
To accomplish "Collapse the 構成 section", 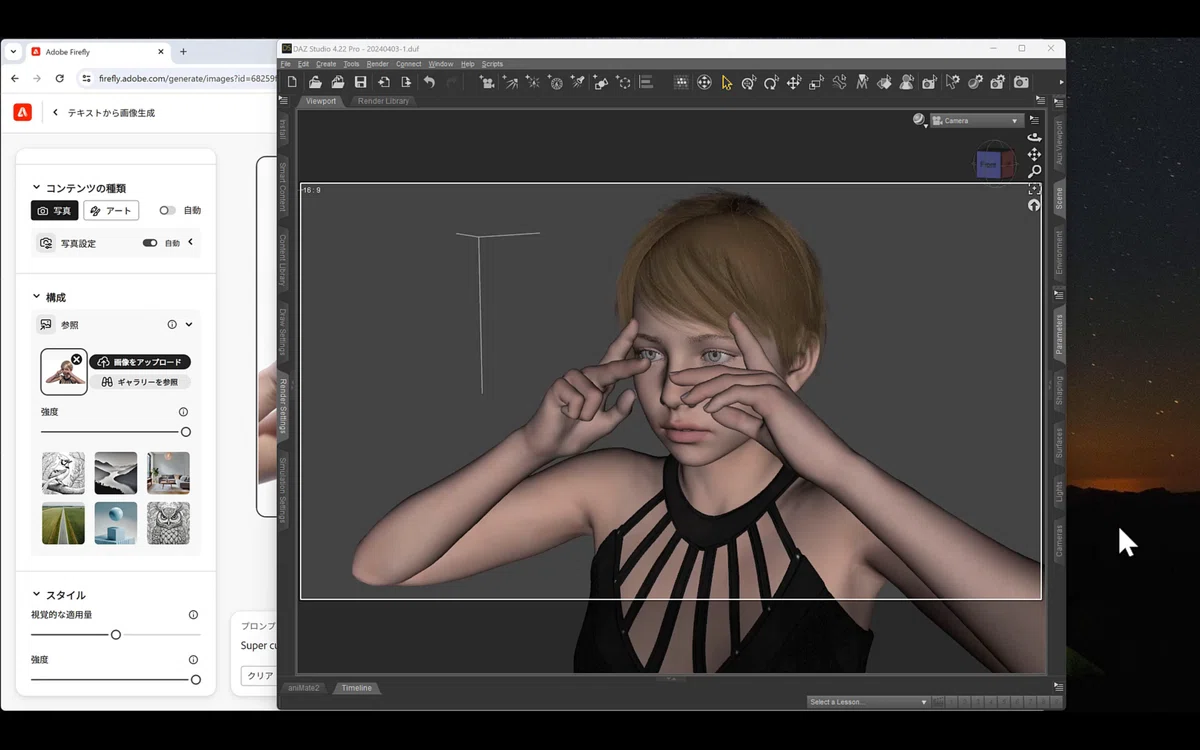I will click(x=37, y=297).
